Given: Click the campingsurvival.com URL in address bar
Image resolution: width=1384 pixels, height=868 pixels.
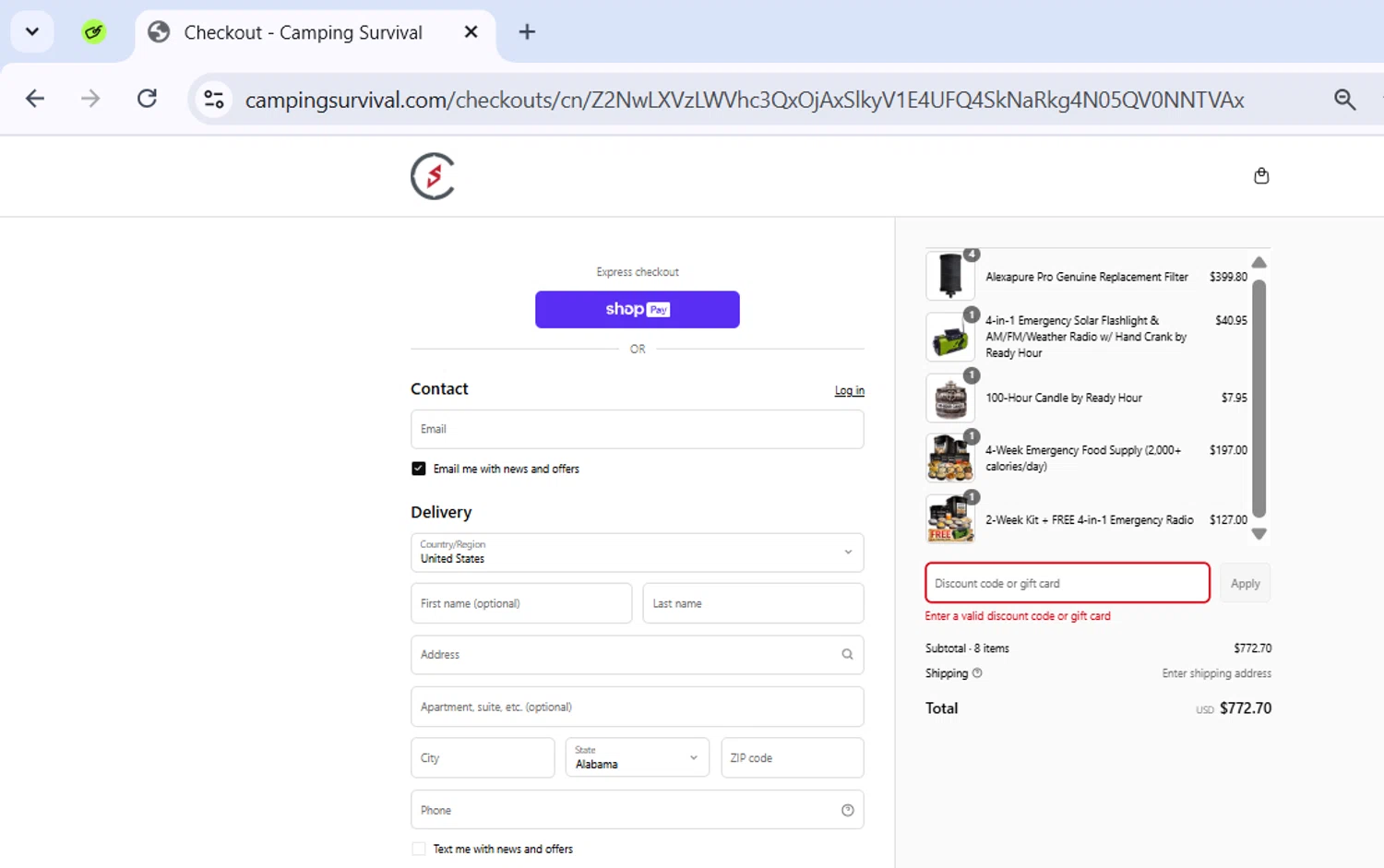Looking at the screenshot, I should point(744,100).
